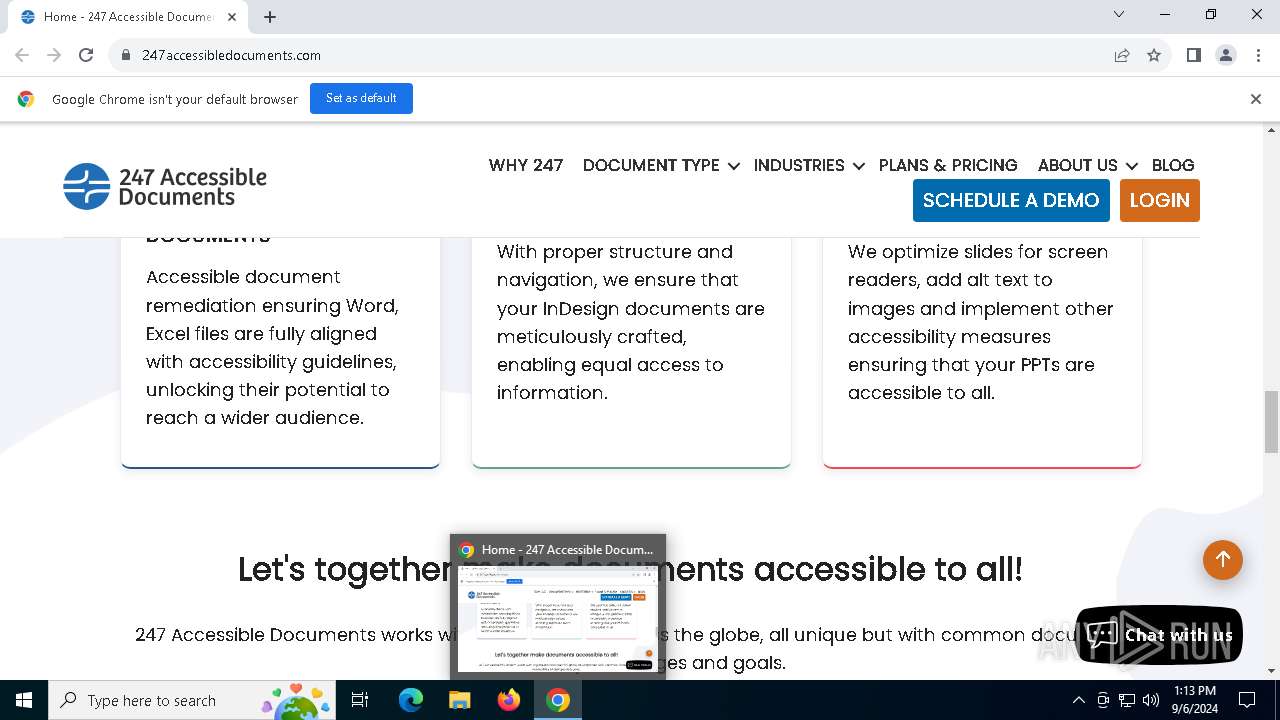Open the Chrome three-dot menu
Image resolution: width=1280 pixels, height=720 pixels.
1257,55
